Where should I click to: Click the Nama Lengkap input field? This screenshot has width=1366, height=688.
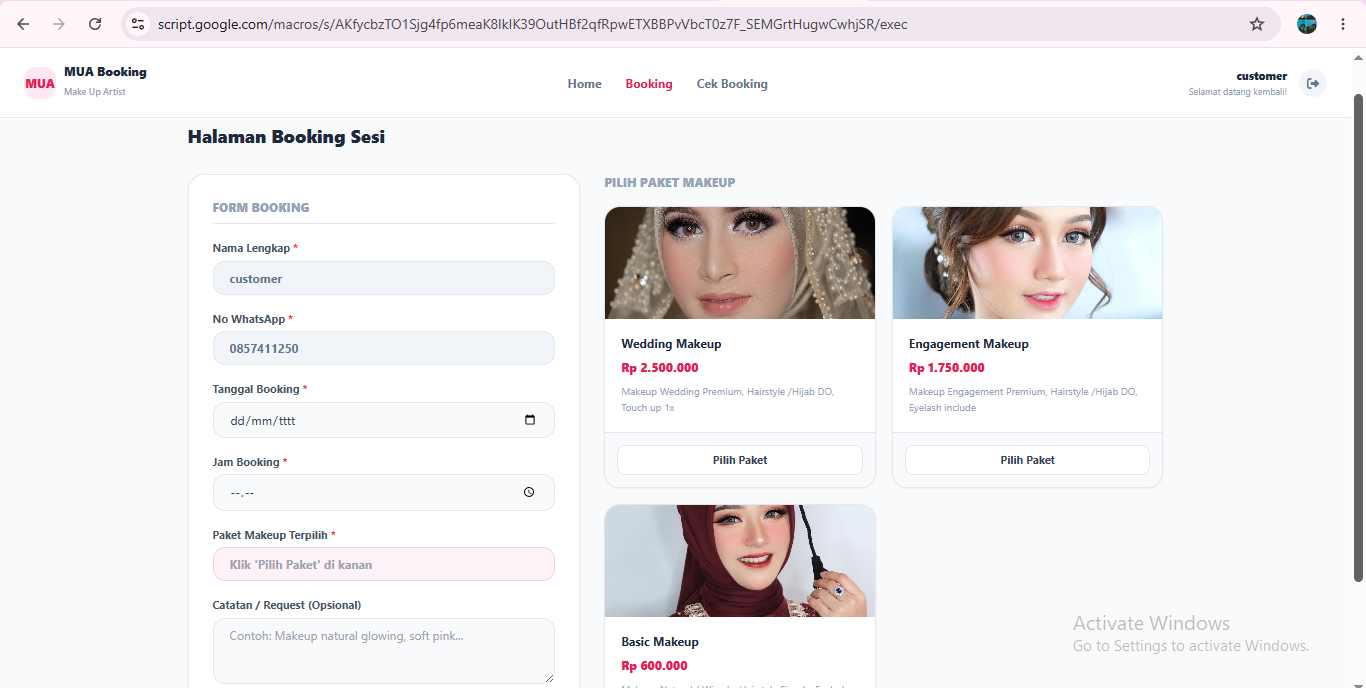(x=384, y=278)
